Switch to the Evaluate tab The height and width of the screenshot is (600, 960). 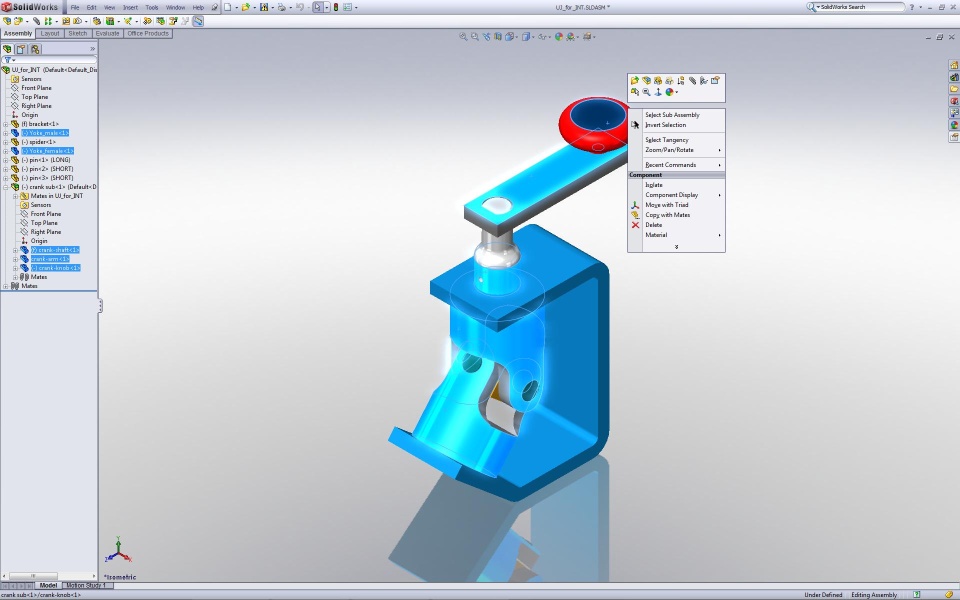107,34
